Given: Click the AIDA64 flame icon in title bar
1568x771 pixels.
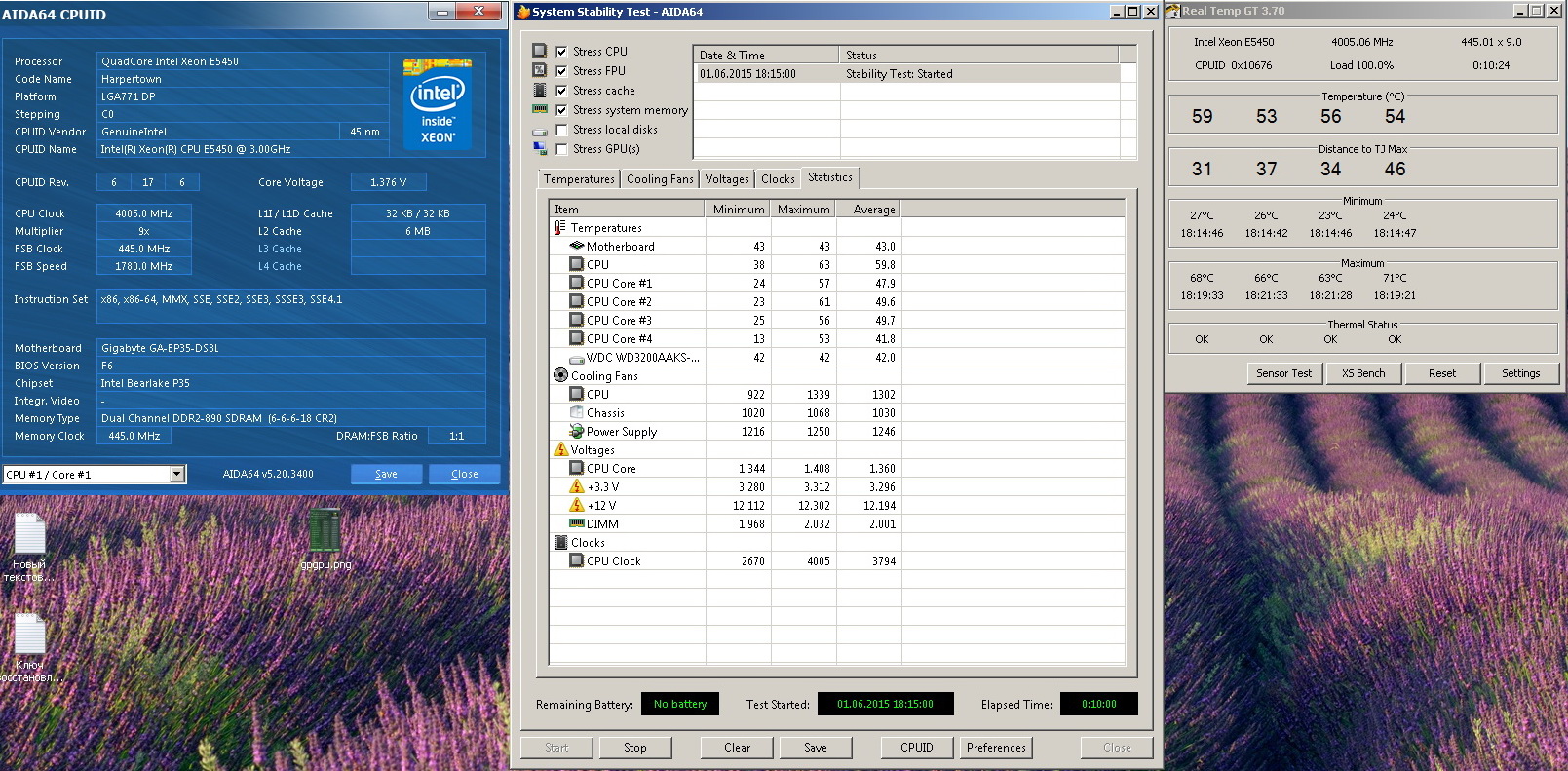Looking at the screenshot, I should pos(523,12).
